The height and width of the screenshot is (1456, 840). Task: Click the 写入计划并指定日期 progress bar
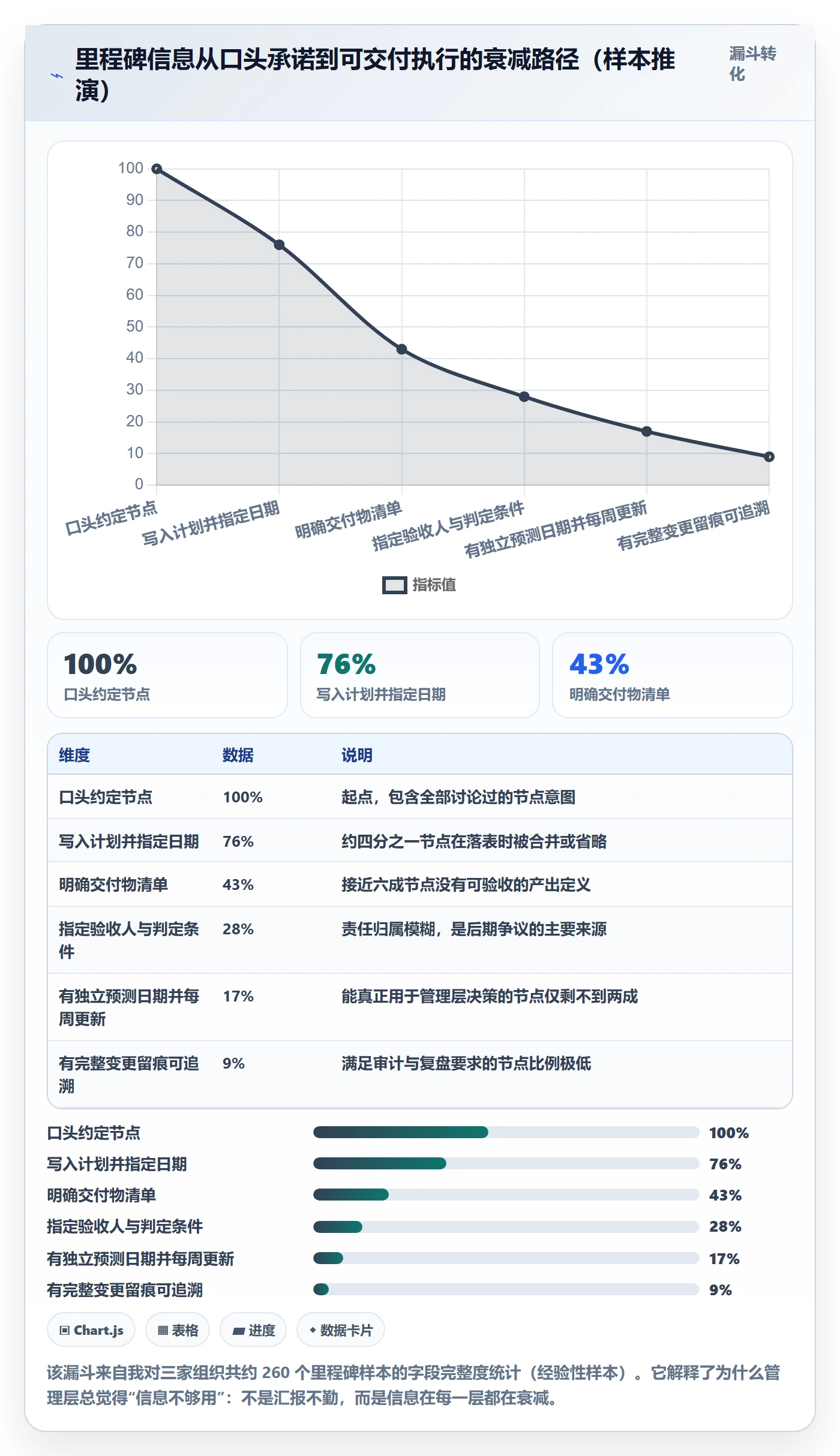[x=506, y=1163]
